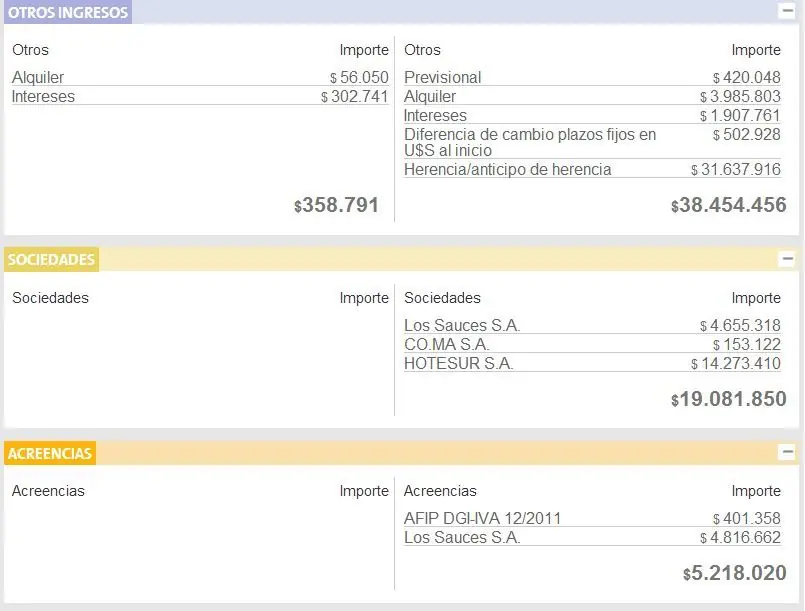
Task: Click the left Alquiler row
Action: [200, 77]
